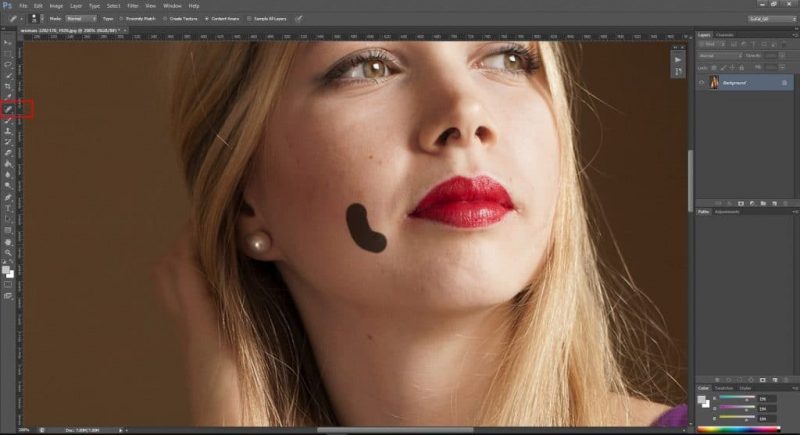Open the Image menu
This screenshot has height=435, width=800.
[56, 6]
